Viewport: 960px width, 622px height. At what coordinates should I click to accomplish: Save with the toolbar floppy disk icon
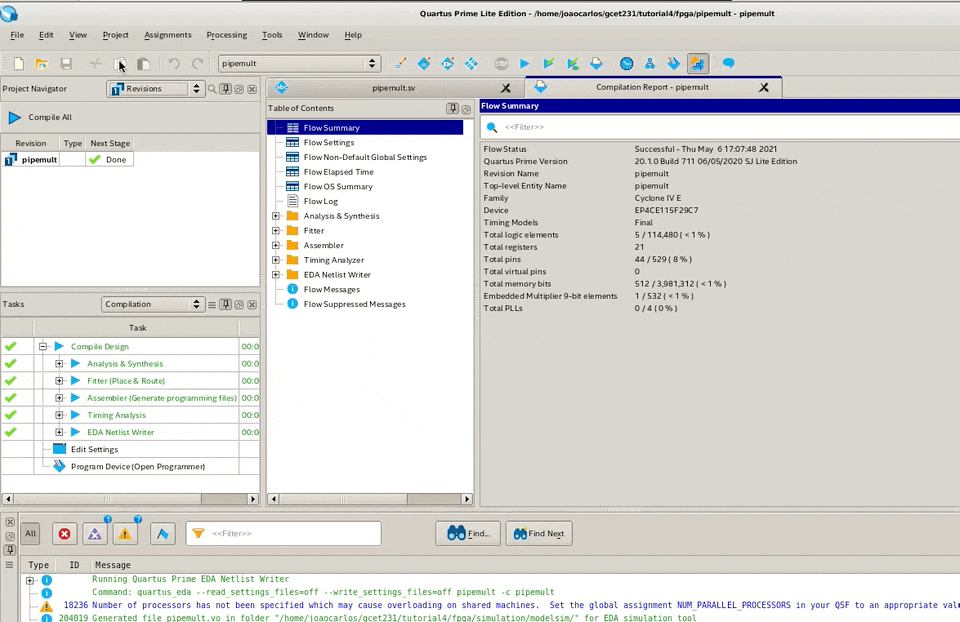click(66, 64)
